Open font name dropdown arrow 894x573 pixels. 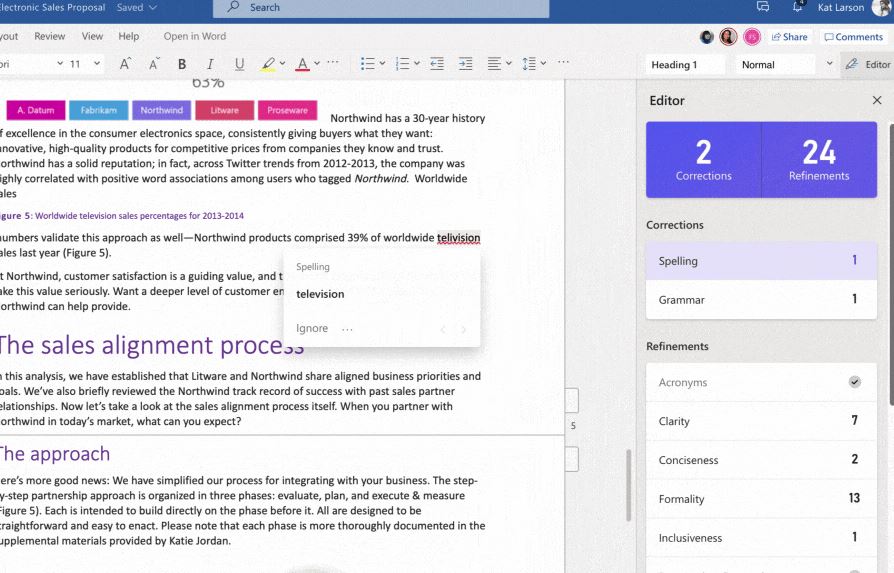[x=60, y=63]
